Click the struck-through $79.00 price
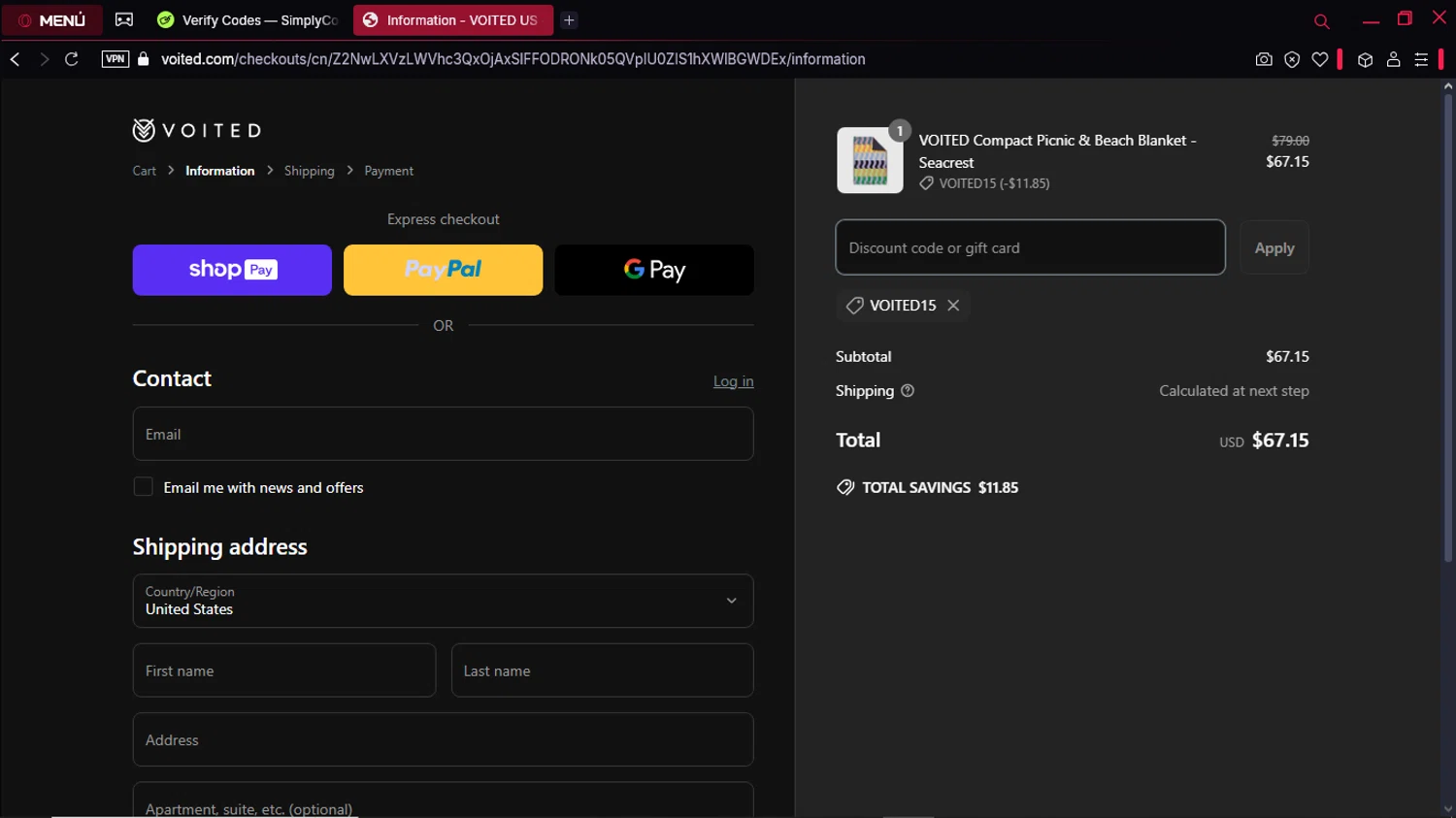This screenshot has width=1456, height=818. 1290,141
